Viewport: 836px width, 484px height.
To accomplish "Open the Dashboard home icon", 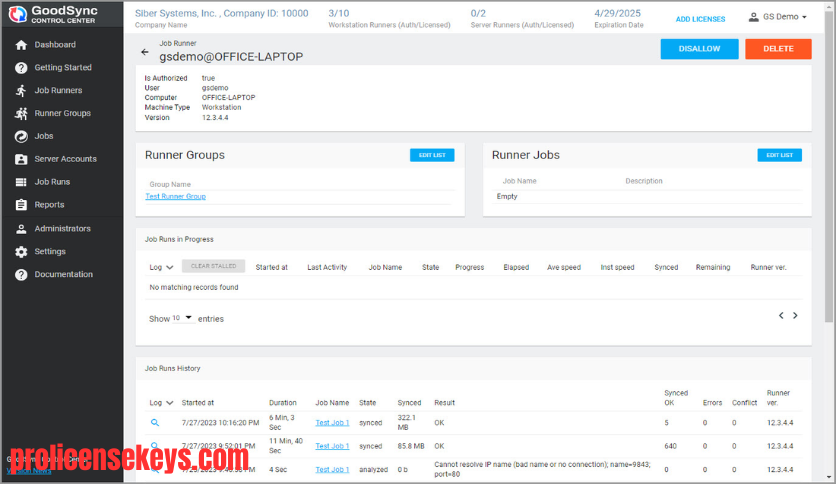I will [21, 45].
